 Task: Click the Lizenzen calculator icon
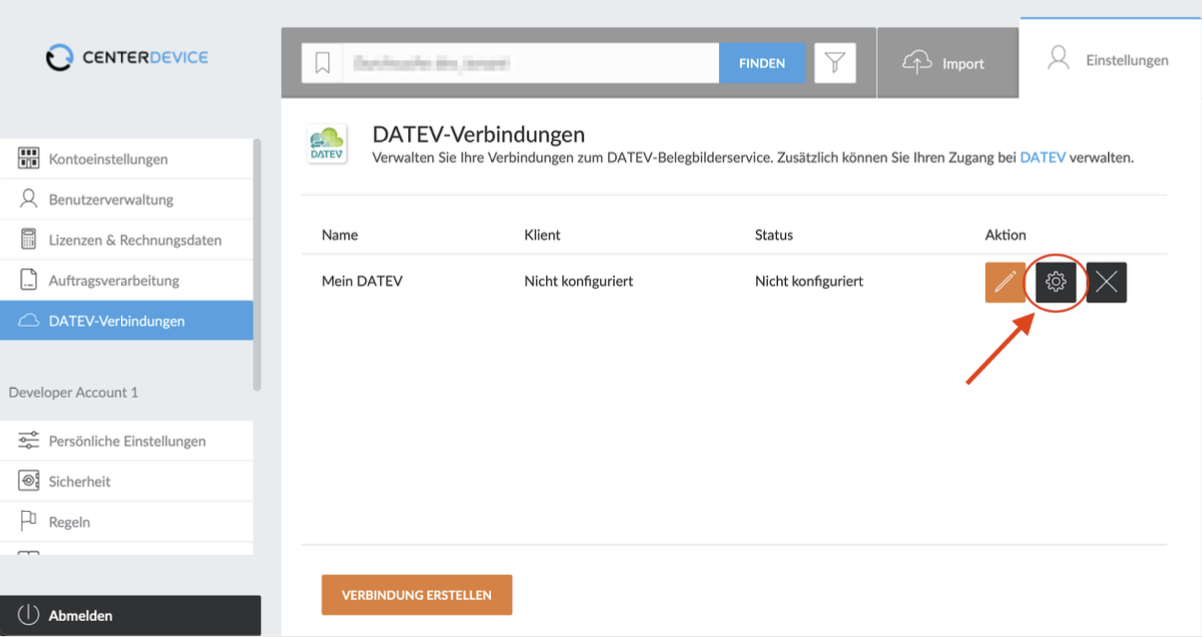click(29, 239)
